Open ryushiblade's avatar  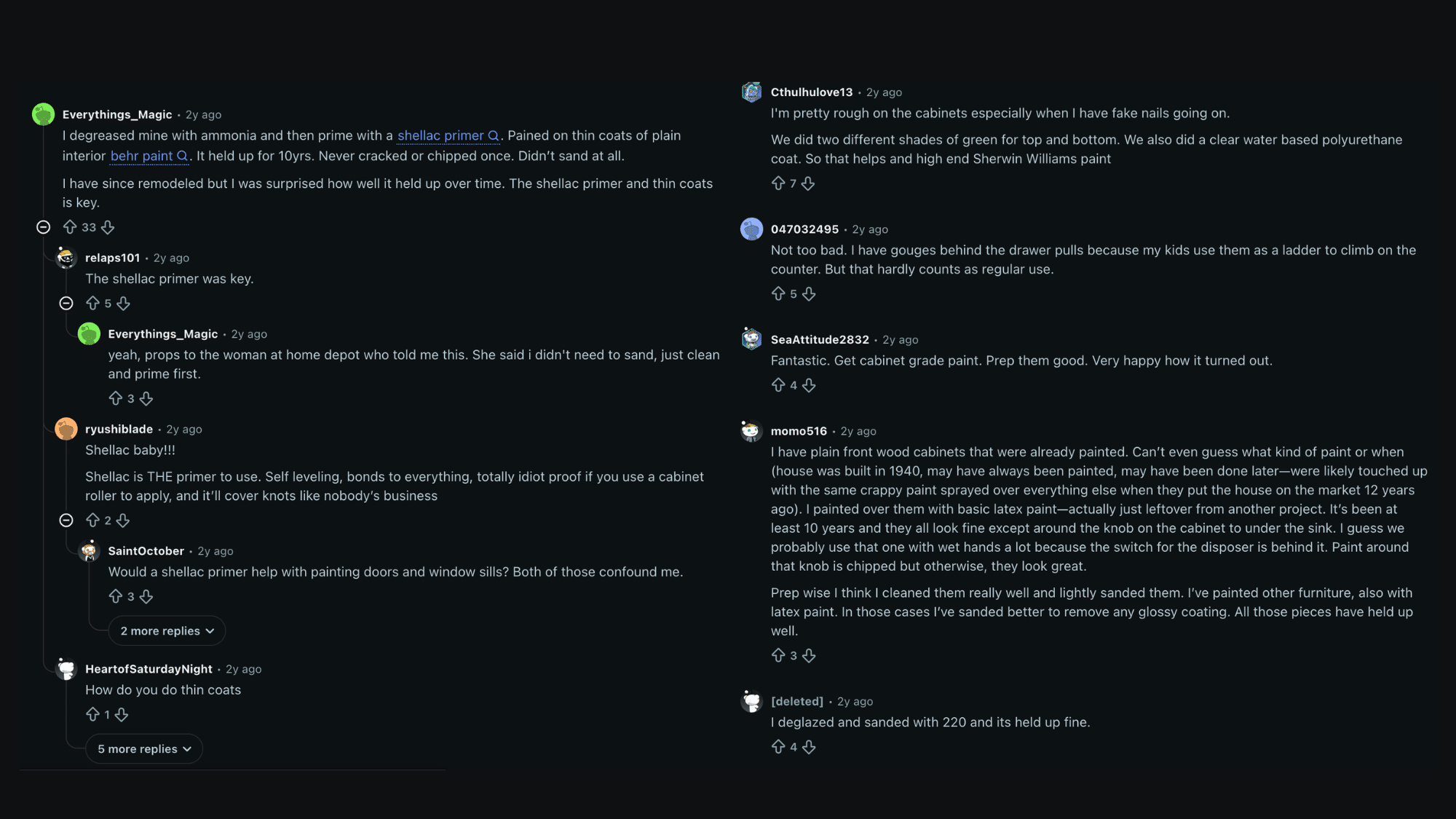coord(66,429)
